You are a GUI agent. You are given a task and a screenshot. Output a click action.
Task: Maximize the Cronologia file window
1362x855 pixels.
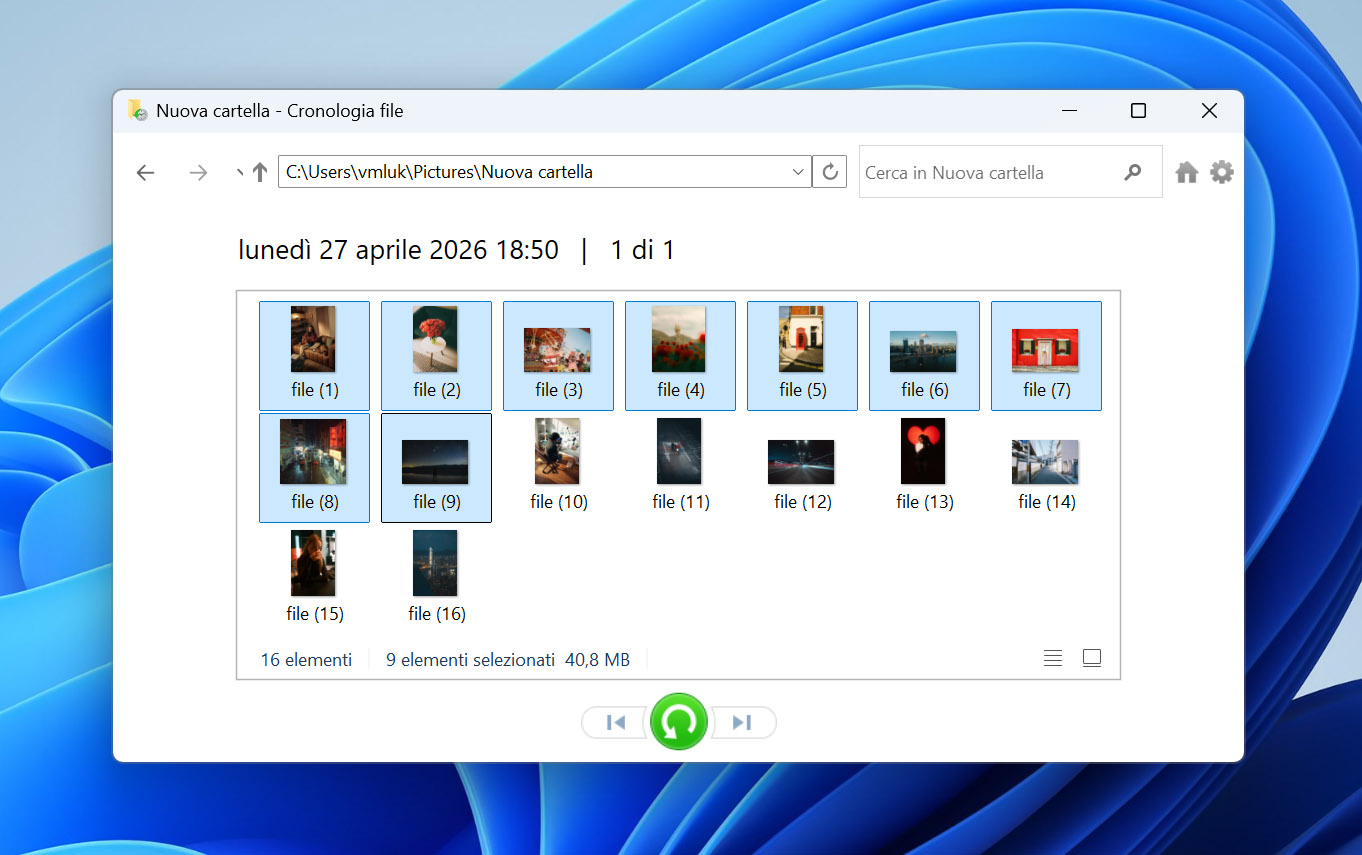click(x=1138, y=111)
